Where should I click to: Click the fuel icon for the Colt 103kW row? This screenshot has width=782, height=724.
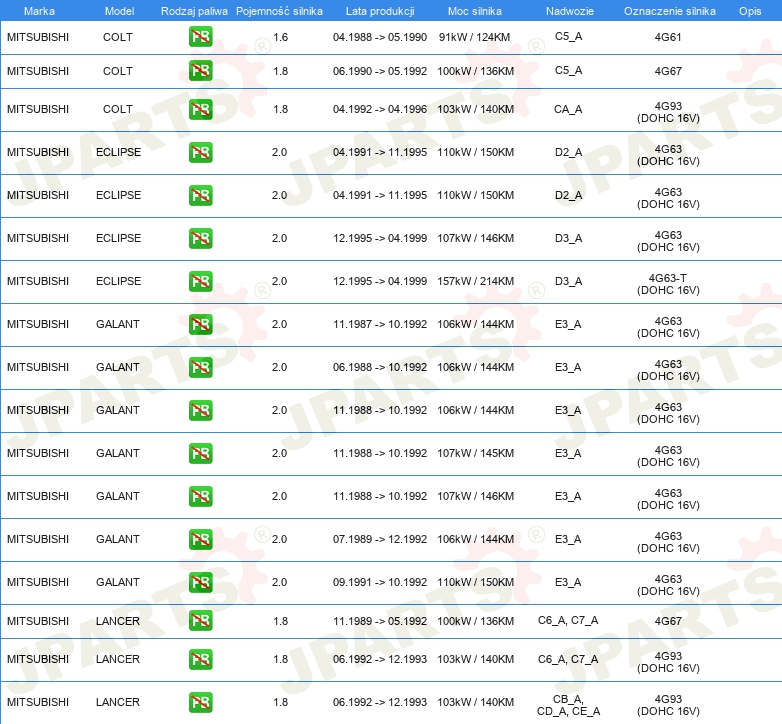click(200, 110)
